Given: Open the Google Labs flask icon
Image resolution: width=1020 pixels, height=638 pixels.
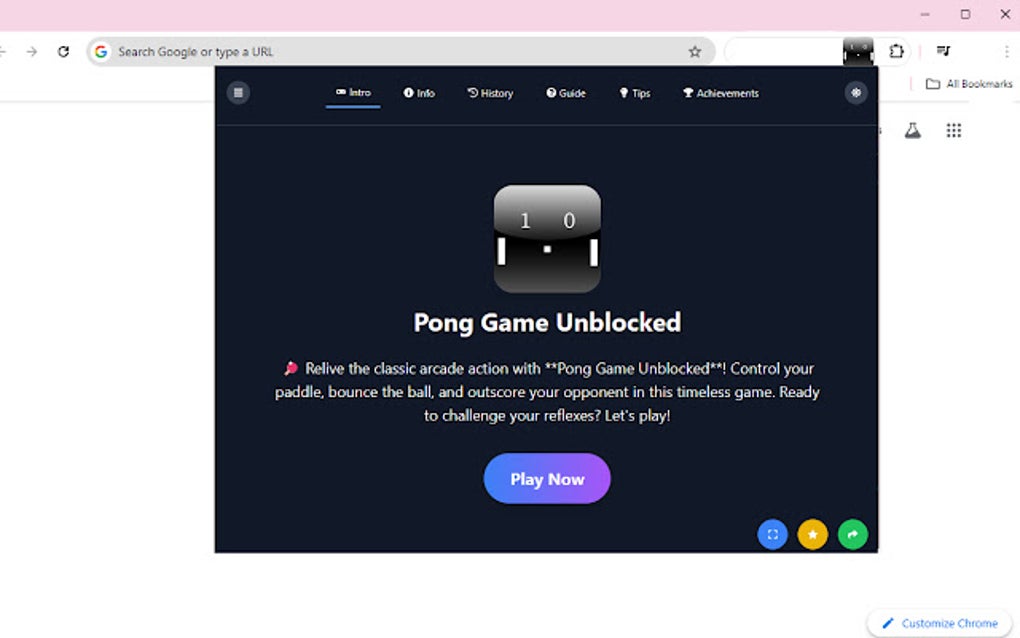Looking at the screenshot, I should coord(912,130).
